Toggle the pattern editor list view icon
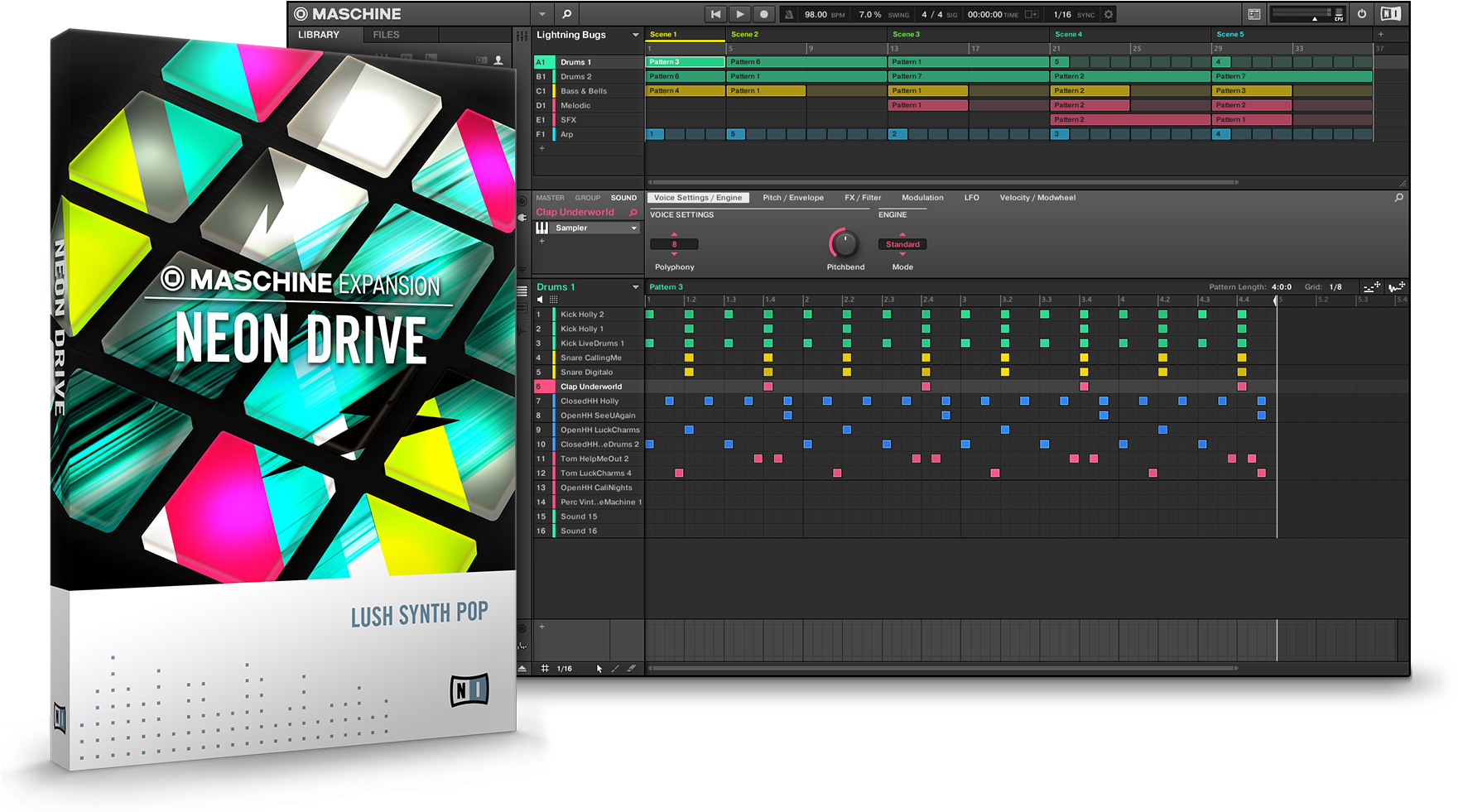1458x812 pixels. point(522,291)
